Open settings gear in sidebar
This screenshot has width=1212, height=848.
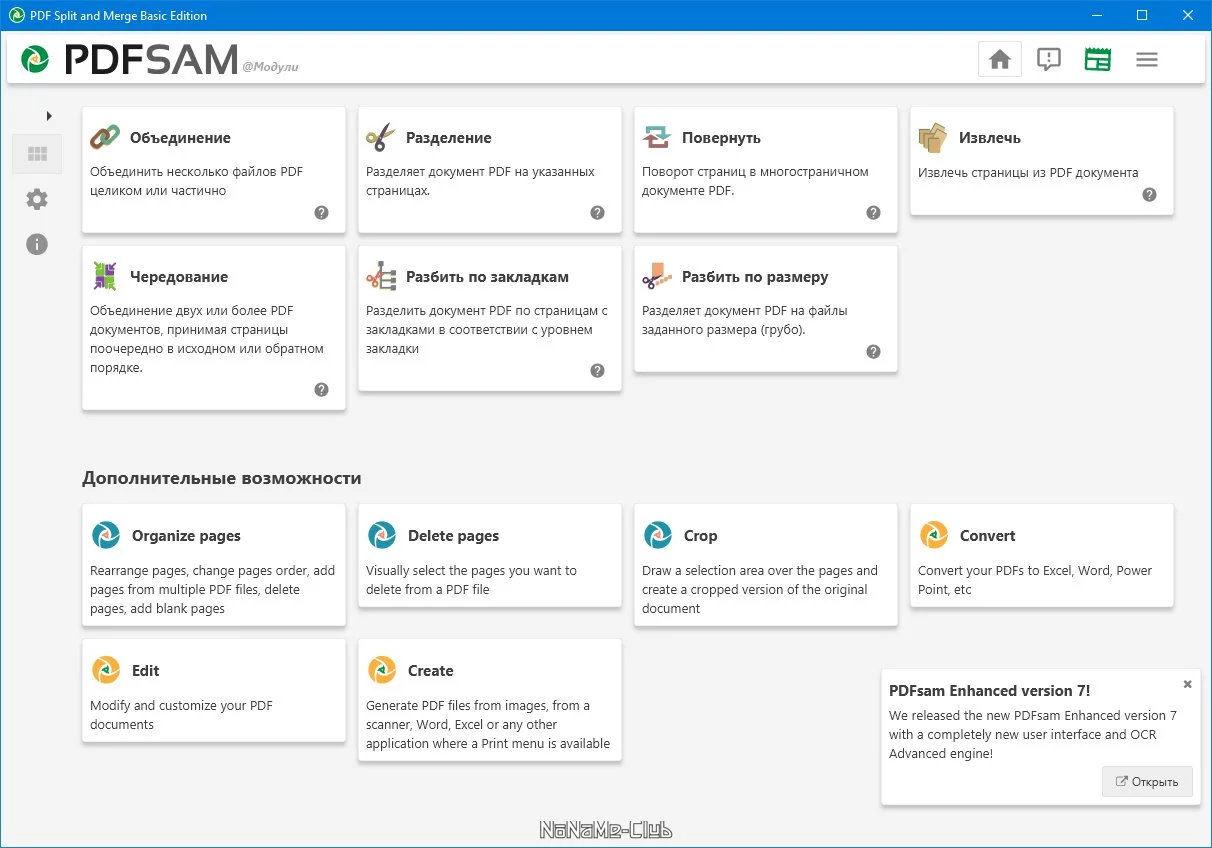[x=37, y=199]
